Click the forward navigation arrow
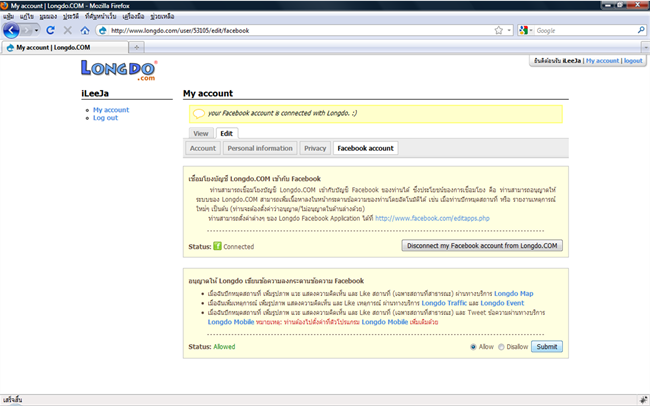 pyautogui.click(x=26, y=30)
